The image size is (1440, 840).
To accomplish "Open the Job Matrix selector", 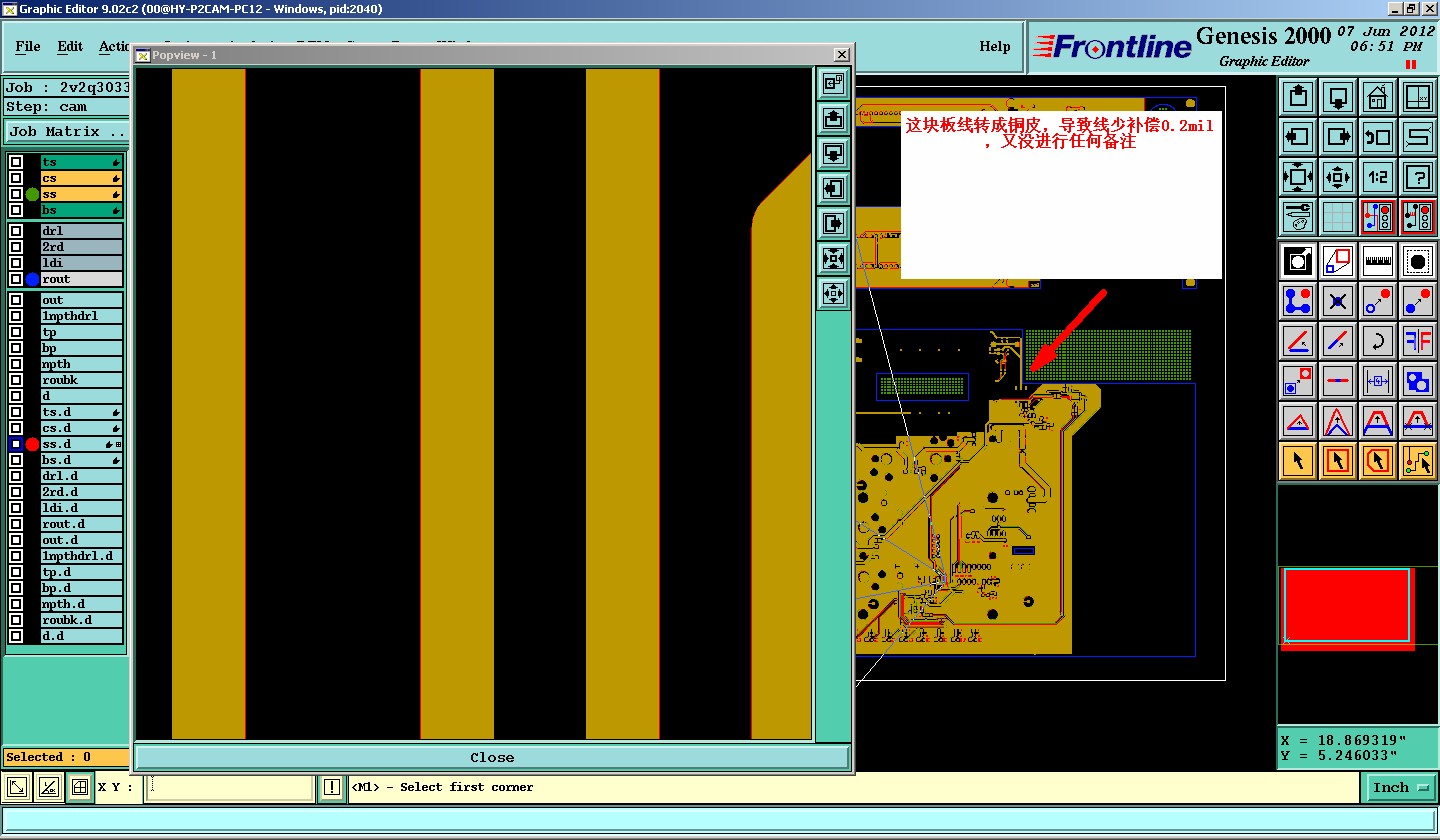I will [67, 132].
